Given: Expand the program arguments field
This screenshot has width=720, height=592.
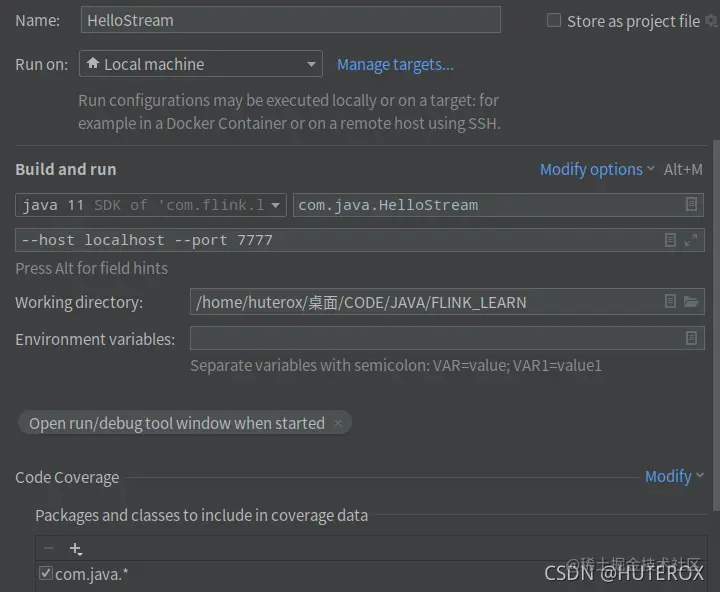Looking at the screenshot, I should pos(691,240).
